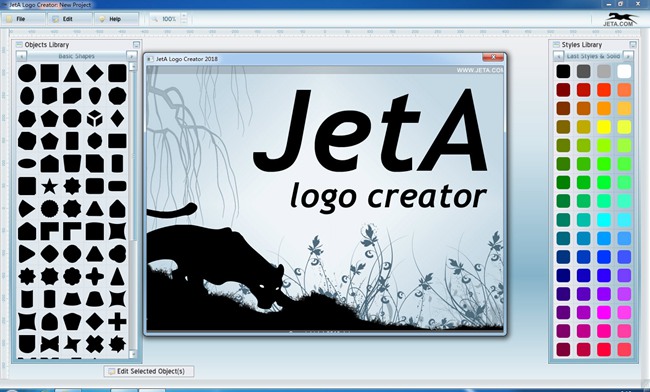Go to next Styles Library category
Viewport: 650px width, 392px height.
tap(628, 56)
